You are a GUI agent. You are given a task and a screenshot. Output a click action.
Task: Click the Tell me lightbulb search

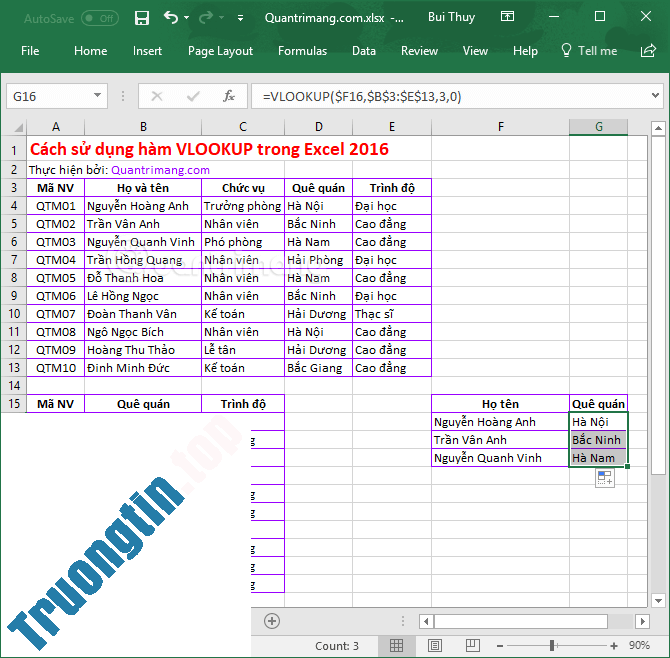[x=589, y=50]
